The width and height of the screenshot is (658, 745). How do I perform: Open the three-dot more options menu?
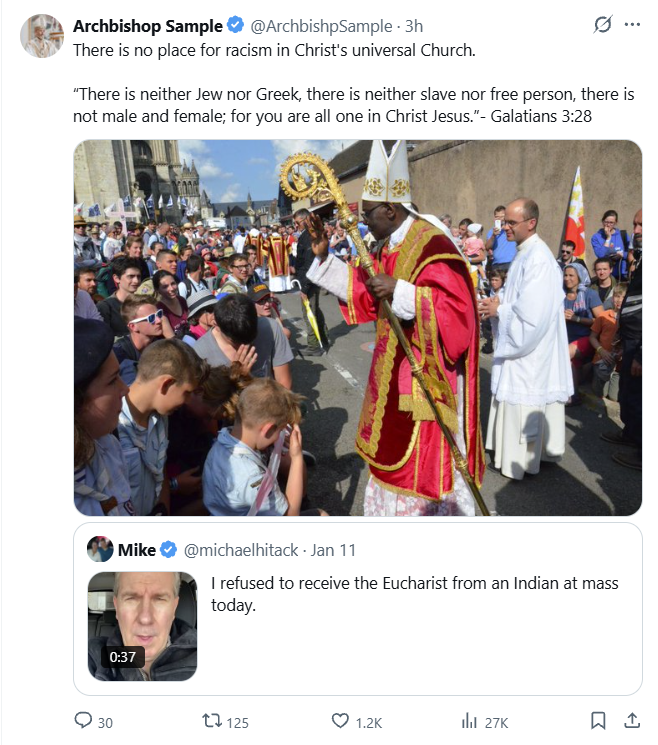coord(632,25)
